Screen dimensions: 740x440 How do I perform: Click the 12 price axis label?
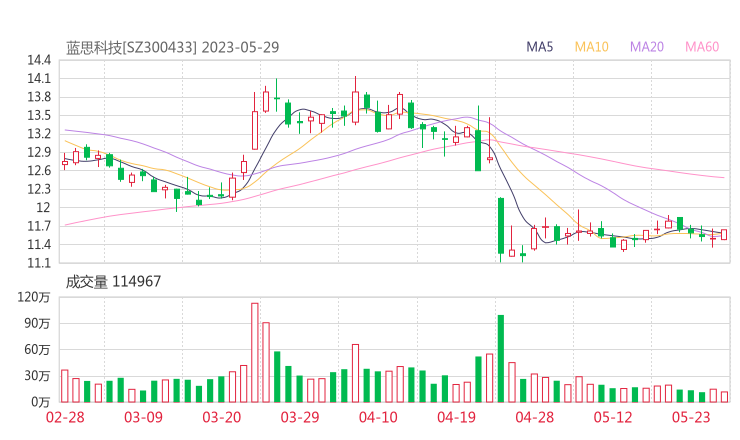[43, 207]
